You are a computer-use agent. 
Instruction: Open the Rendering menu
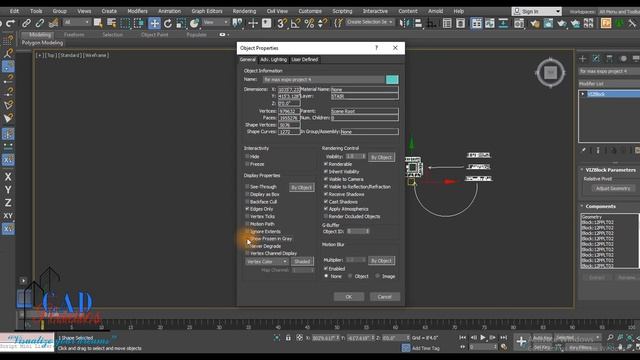click(244, 11)
